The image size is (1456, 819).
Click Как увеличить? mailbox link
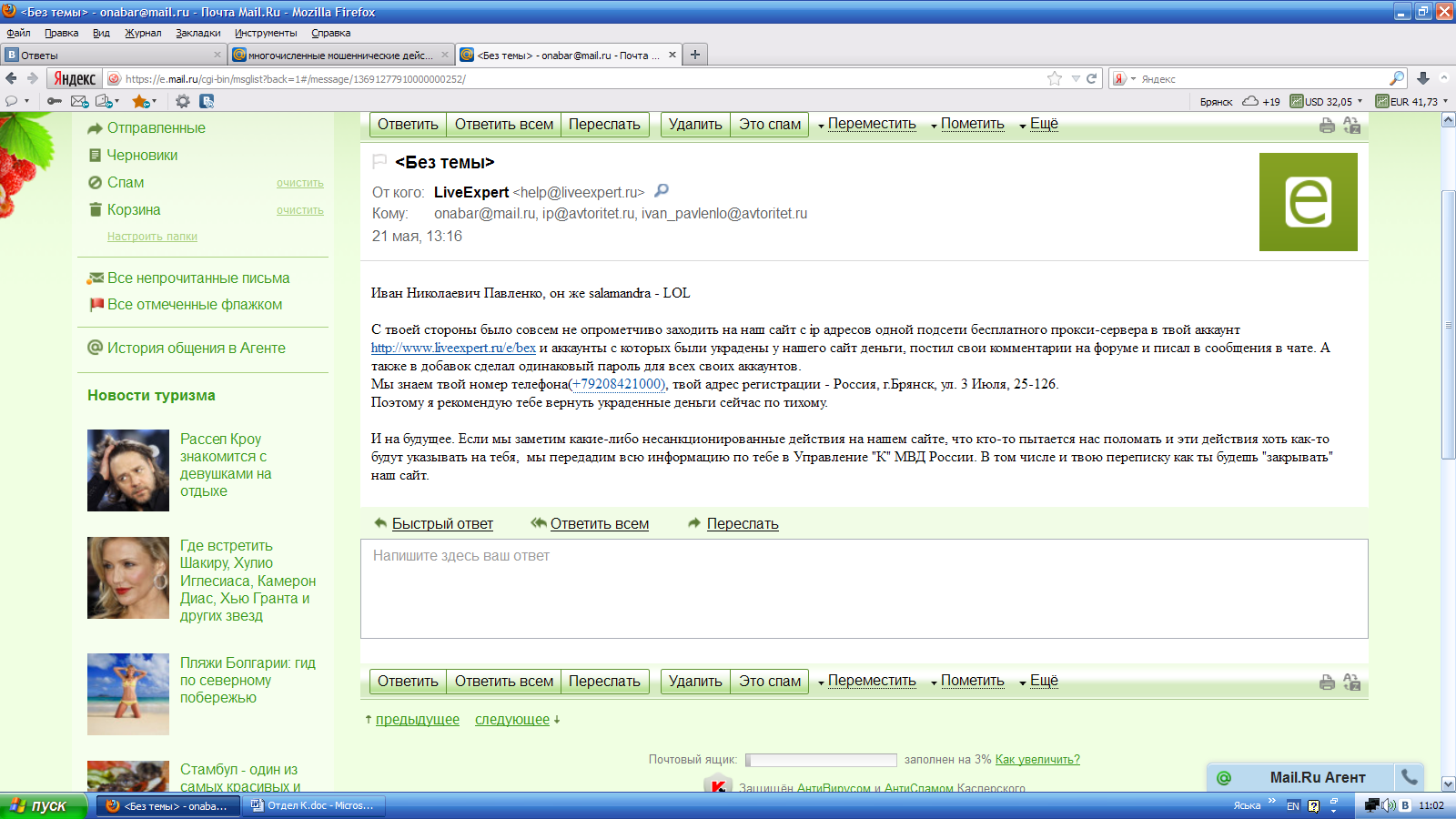[1037, 759]
